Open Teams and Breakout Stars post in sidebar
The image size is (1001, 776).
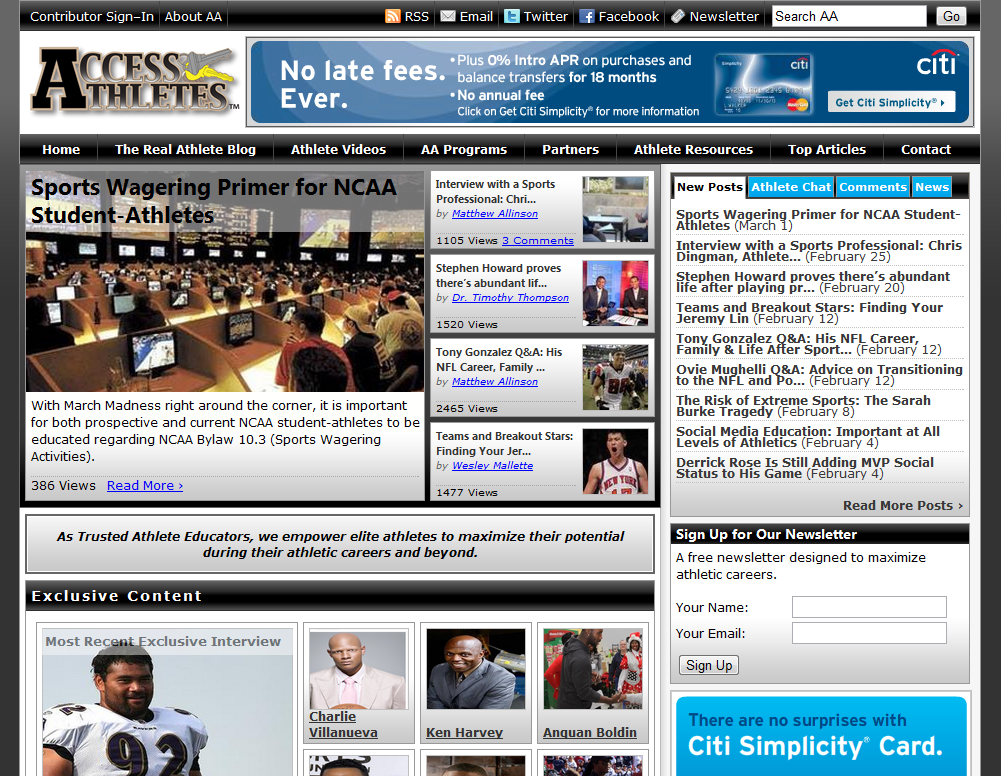pyautogui.click(x=809, y=313)
